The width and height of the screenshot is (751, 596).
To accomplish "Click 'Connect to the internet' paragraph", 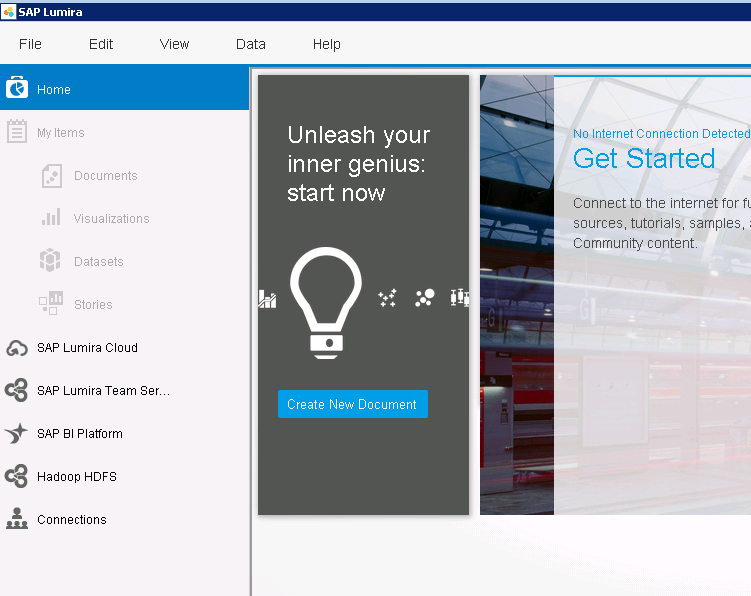I will coord(662,223).
